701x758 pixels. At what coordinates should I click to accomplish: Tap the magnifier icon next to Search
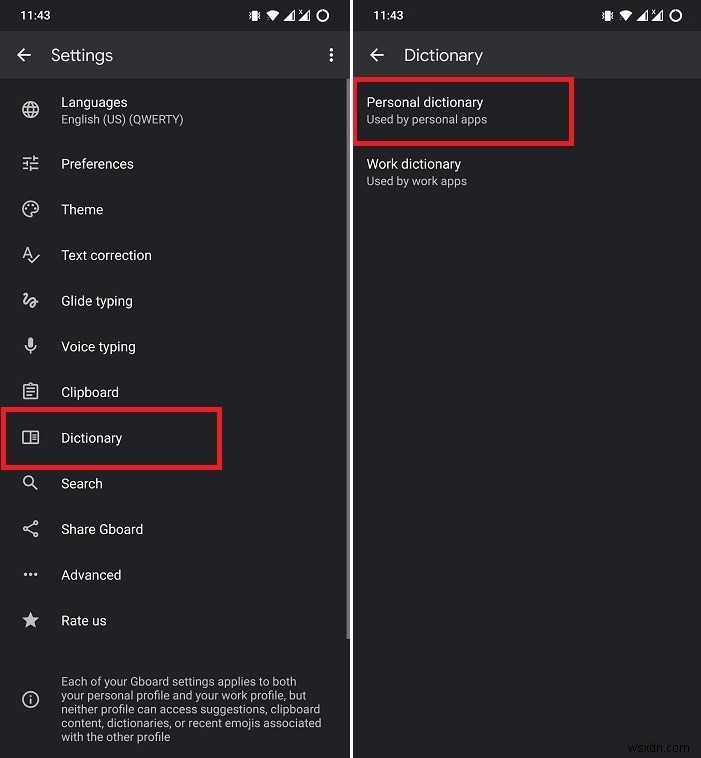30,483
